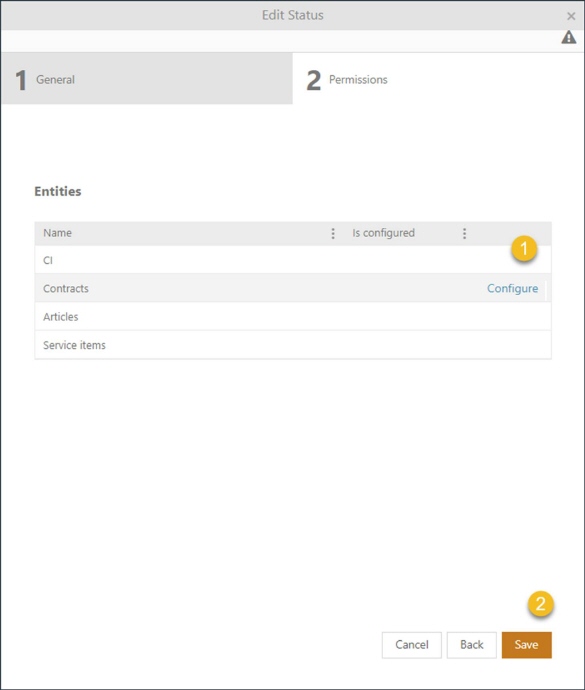Go back to previous step

coord(471,645)
